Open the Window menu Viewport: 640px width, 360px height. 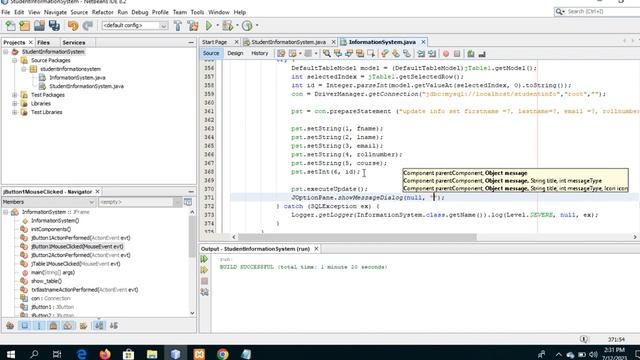(x=219, y=12)
